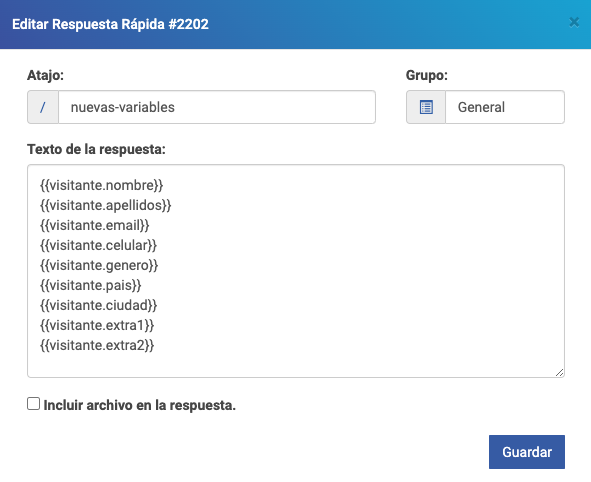This screenshot has width=591, height=482.
Task: Click the empty area below the last variable line
Action: pos(296,364)
